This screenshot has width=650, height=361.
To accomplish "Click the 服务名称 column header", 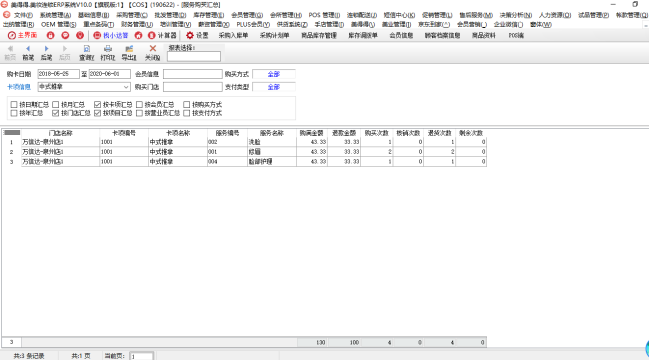I will tap(272, 133).
